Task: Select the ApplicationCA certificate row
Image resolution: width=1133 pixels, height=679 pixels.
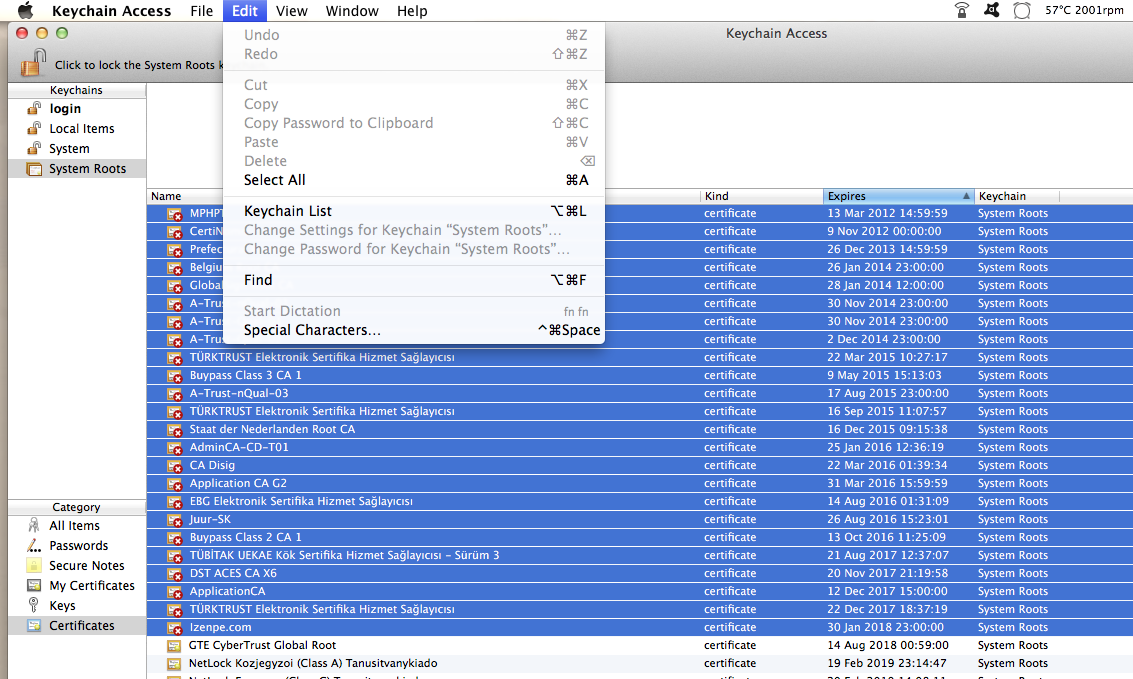Action: [x=639, y=592]
